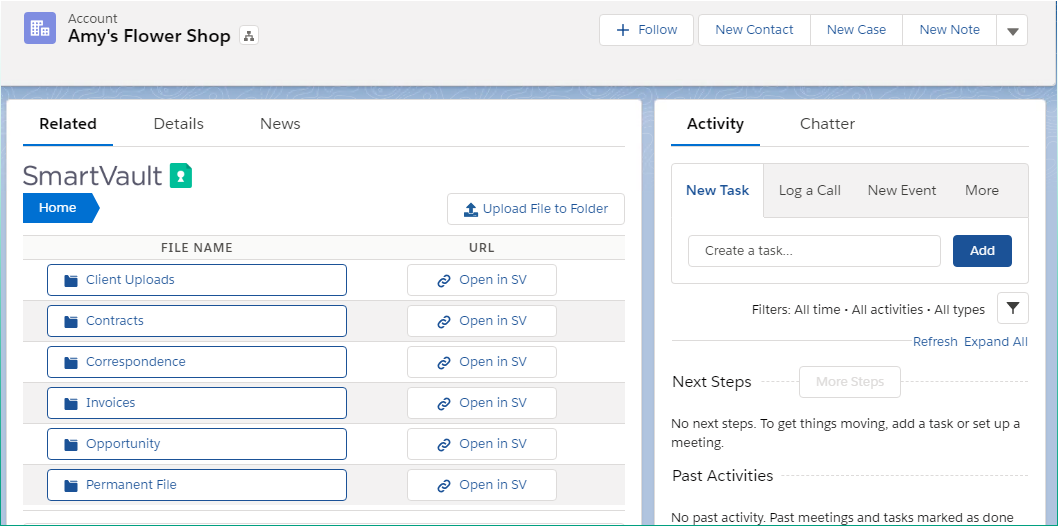This screenshot has width=1058, height=526.
Task: Follow Amy's Flower Shop account
Action: point(646,30)
